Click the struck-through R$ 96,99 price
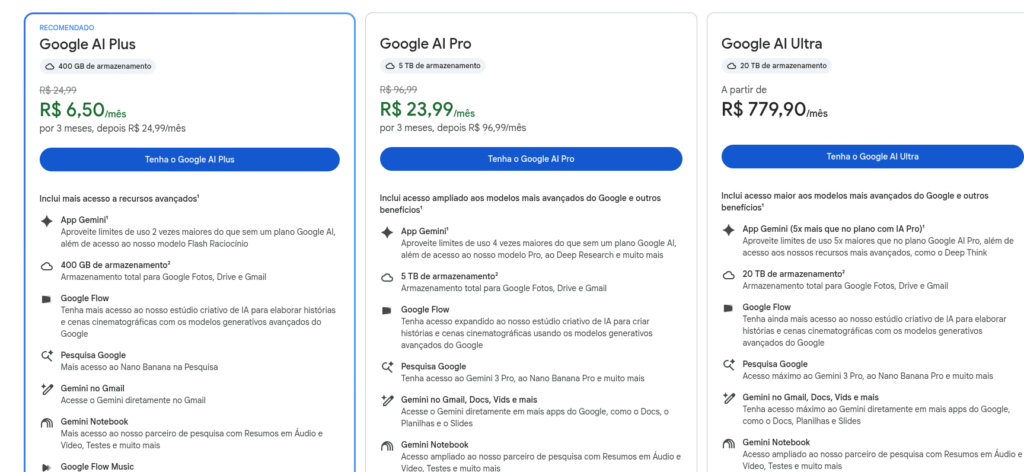This screenshot has width=1024, height=472. [398, 89]
